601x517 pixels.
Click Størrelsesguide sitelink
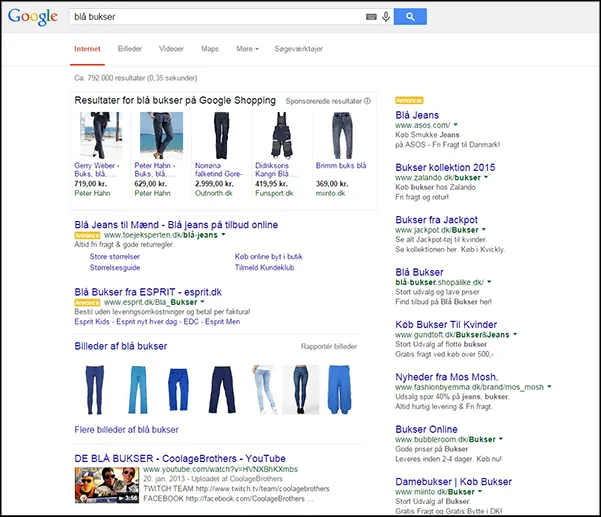click(x=115, y=268)
